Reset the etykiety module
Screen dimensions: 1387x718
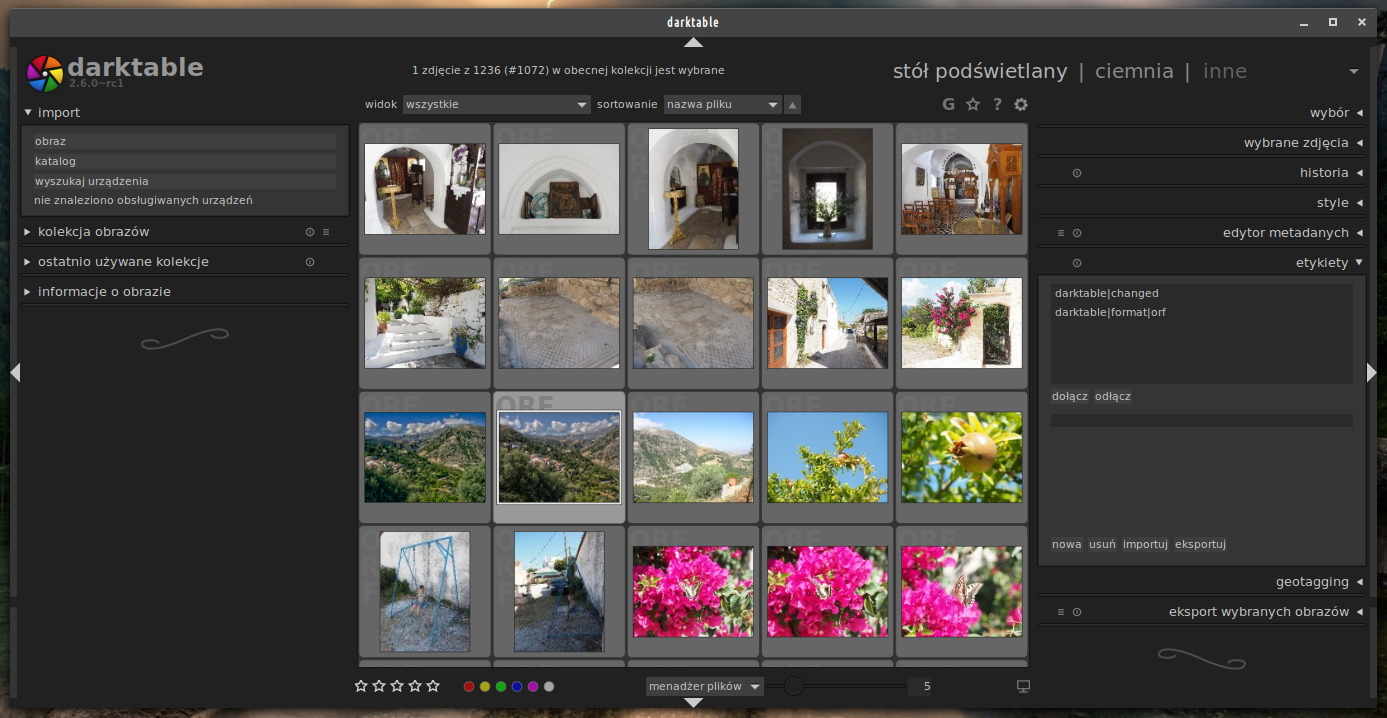pyautogui.click(x=1077, y=263)
